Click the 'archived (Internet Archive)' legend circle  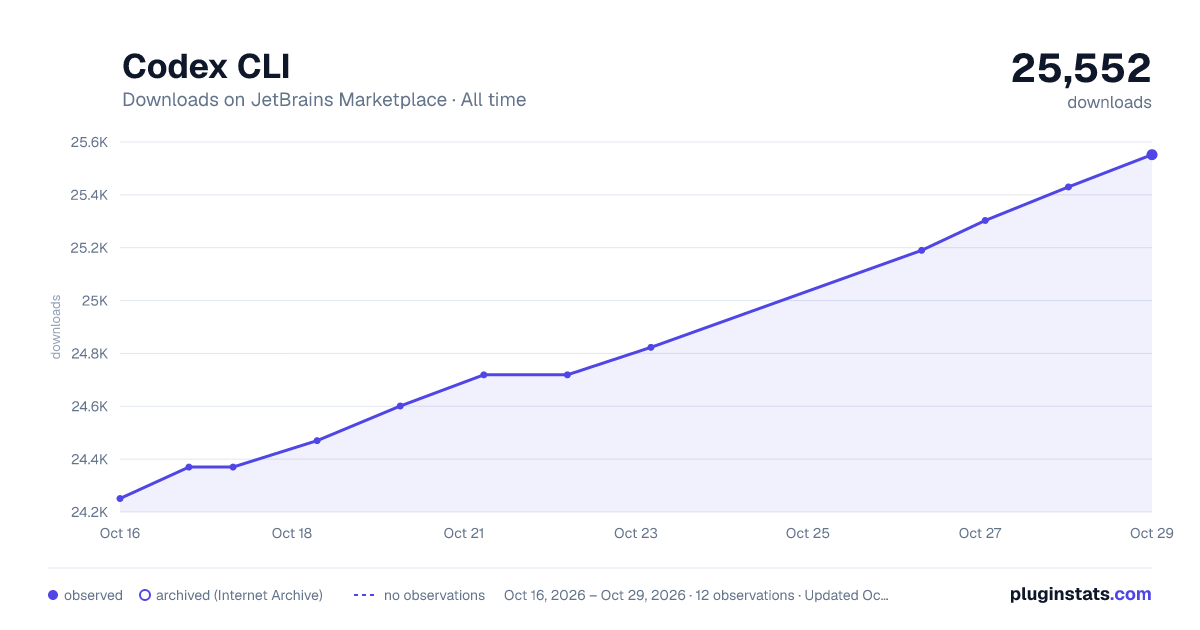pyautogui.click(x=144, y=595)
